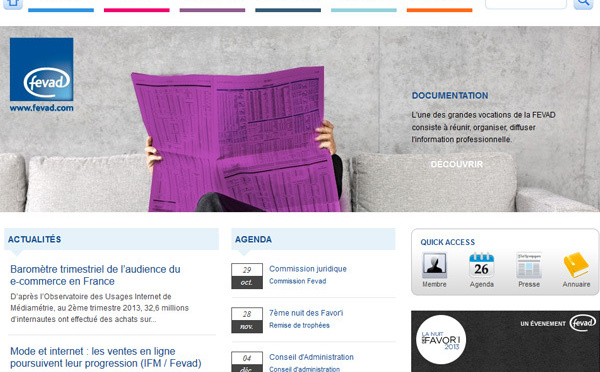The width and height of the screenshot is (600, 372).
Task: Click the blue Fevad logo
Action: (x=41, y=69)
